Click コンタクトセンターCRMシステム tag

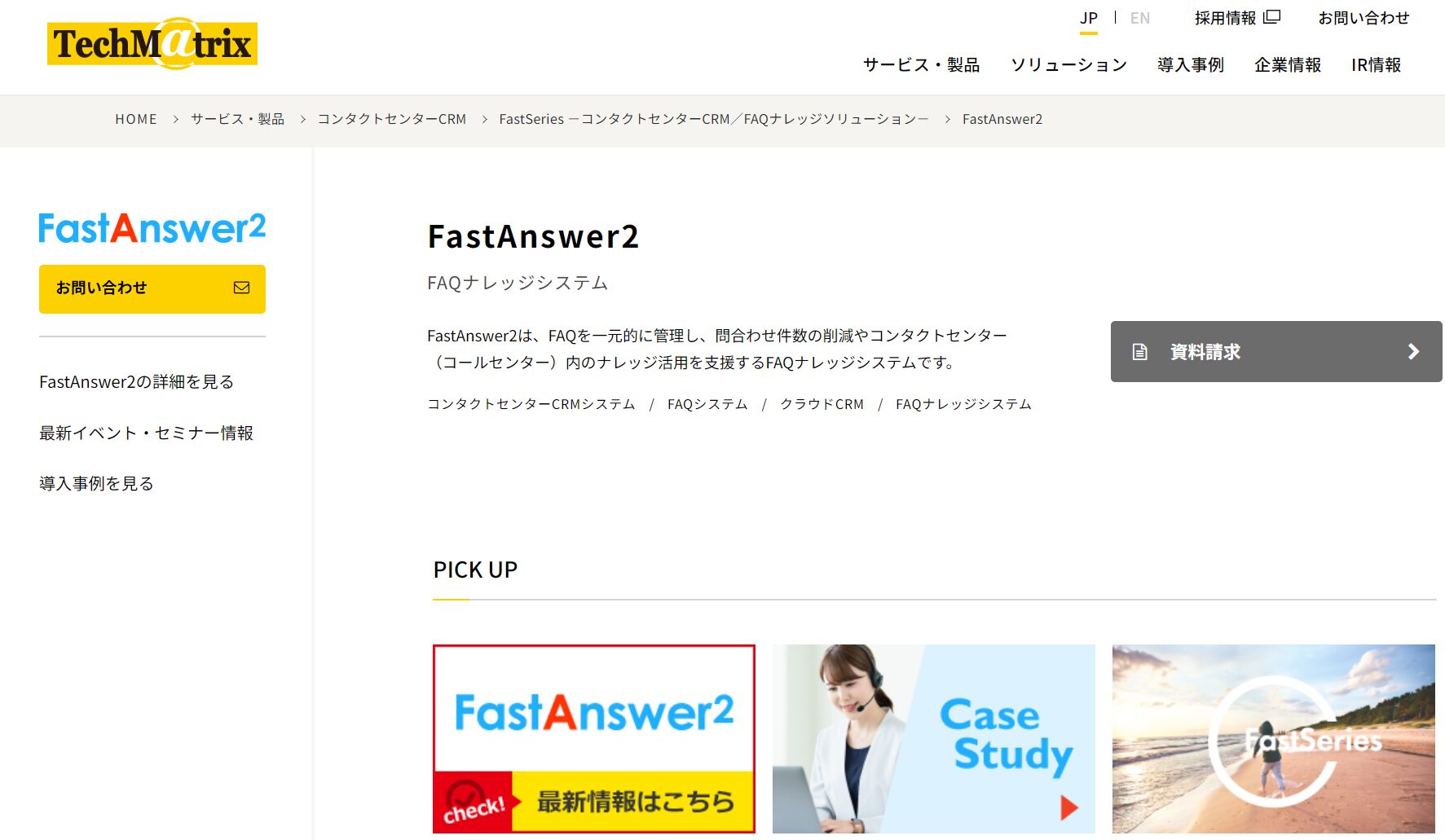(531, 404)
